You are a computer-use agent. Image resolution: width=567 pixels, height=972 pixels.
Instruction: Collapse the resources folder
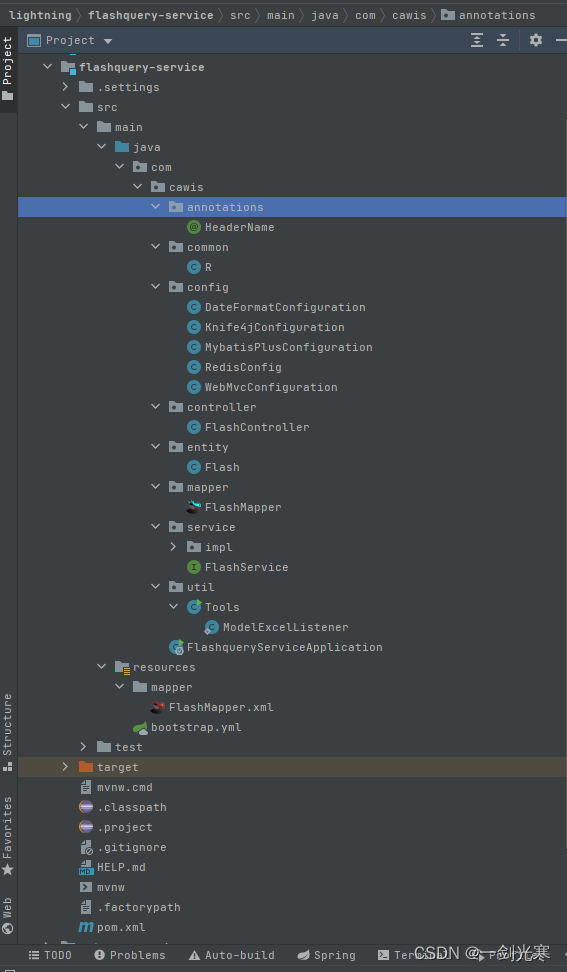click(x=102, y=667)
